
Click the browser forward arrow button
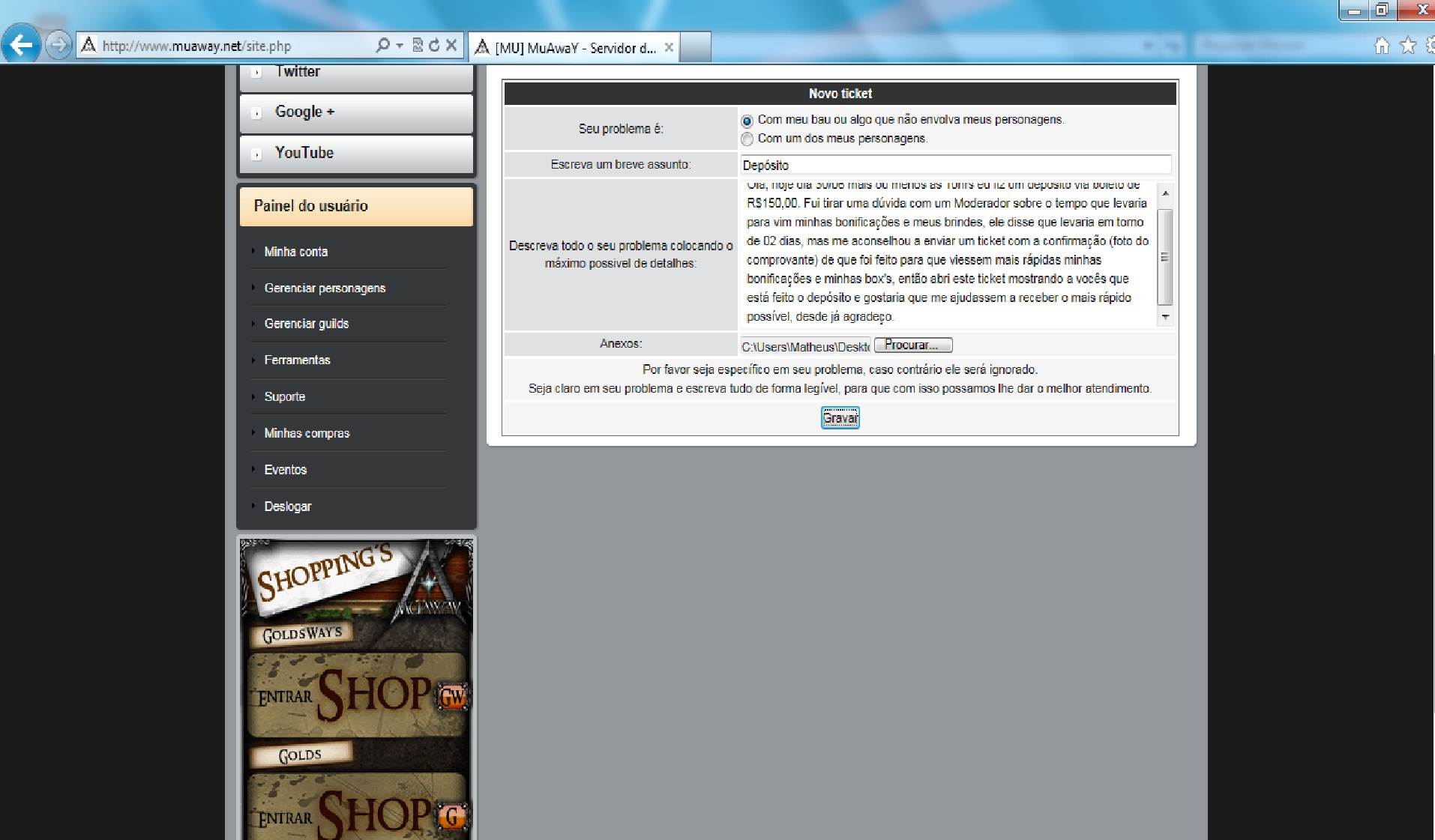(x=58, y=46)
